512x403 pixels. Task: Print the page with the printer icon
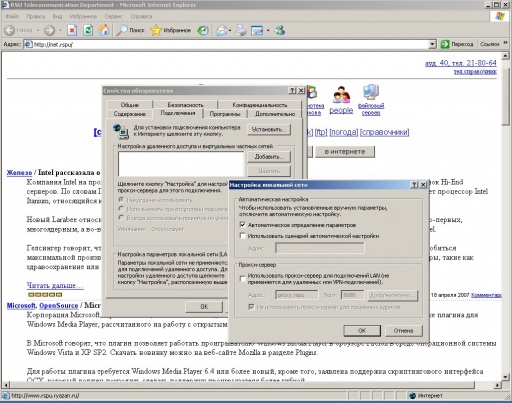(x=241, y=30)
